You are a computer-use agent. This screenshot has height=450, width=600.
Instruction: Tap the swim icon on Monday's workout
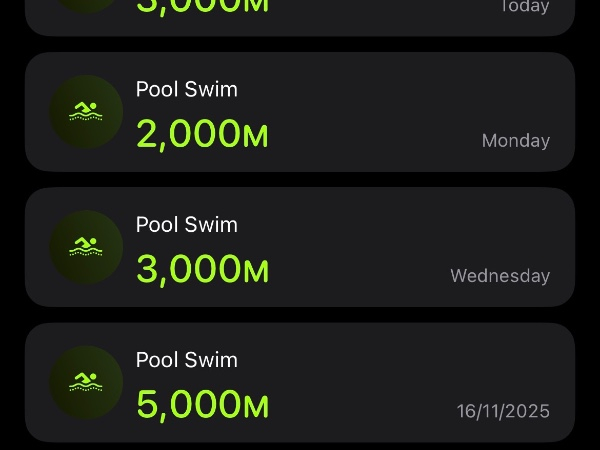point(86,112)
